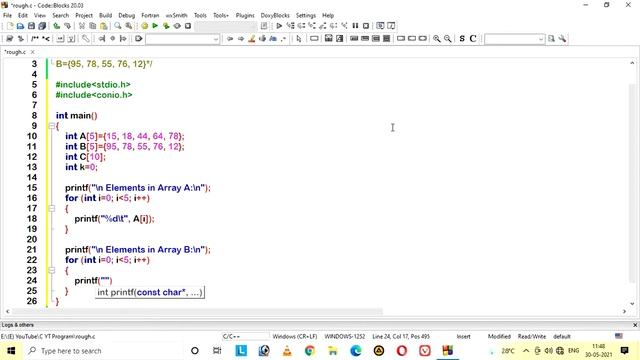Run the program with the green arrow
Screen dimensions: 640x360
coord(155,26)
